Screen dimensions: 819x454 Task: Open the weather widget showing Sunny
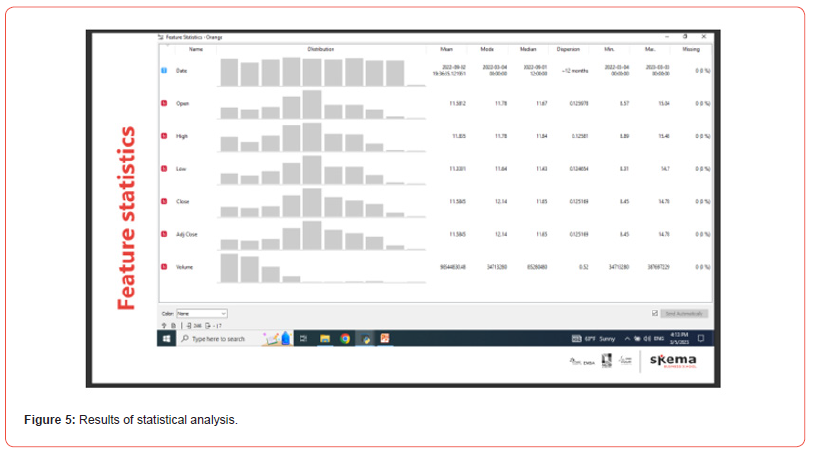point(593,339)
